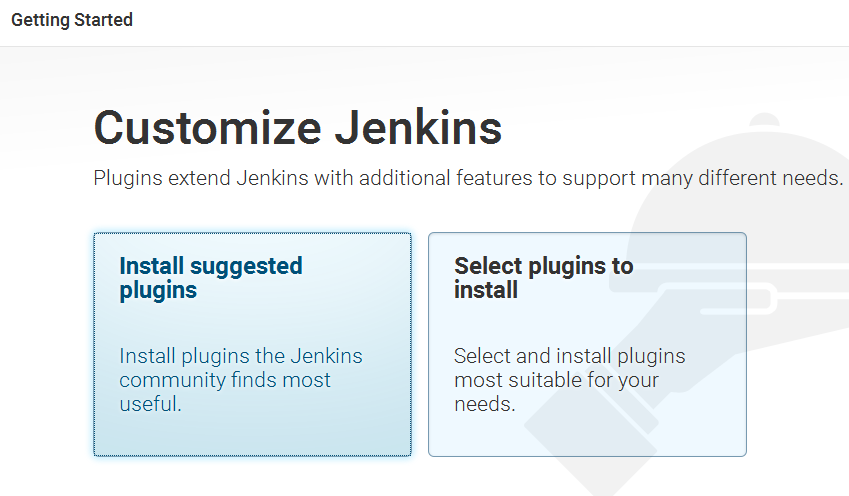Click the "Install suggested plugins" bold title text
This screenshot has height=496, width=849.
(211, 278)
